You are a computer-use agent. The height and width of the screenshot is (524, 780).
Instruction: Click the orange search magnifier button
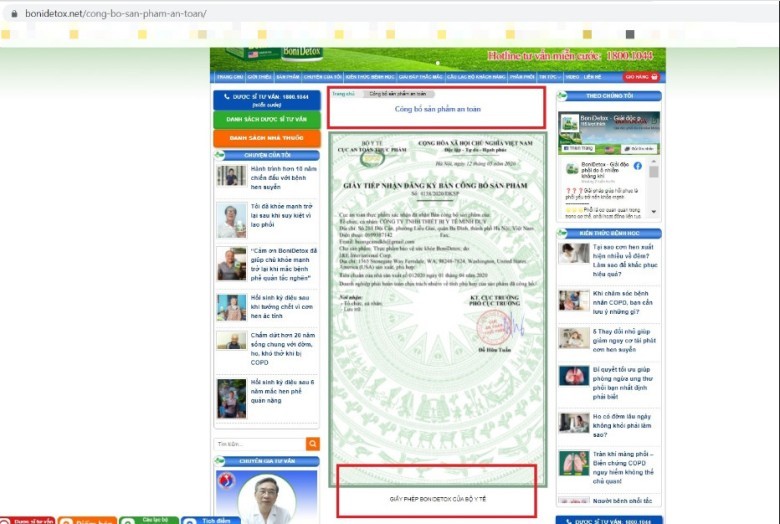click(x=313, y=444)
